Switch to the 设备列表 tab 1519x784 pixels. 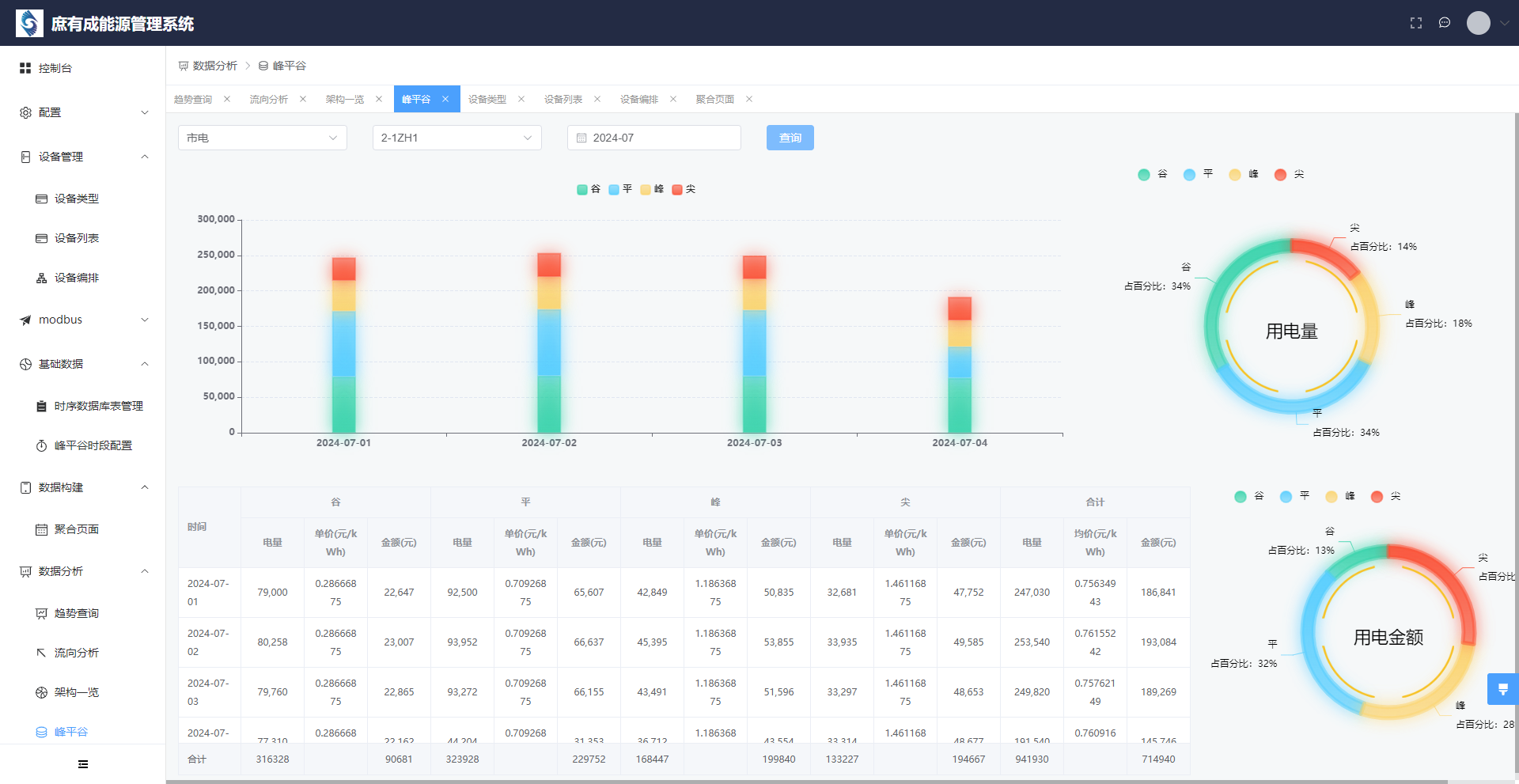563,99
